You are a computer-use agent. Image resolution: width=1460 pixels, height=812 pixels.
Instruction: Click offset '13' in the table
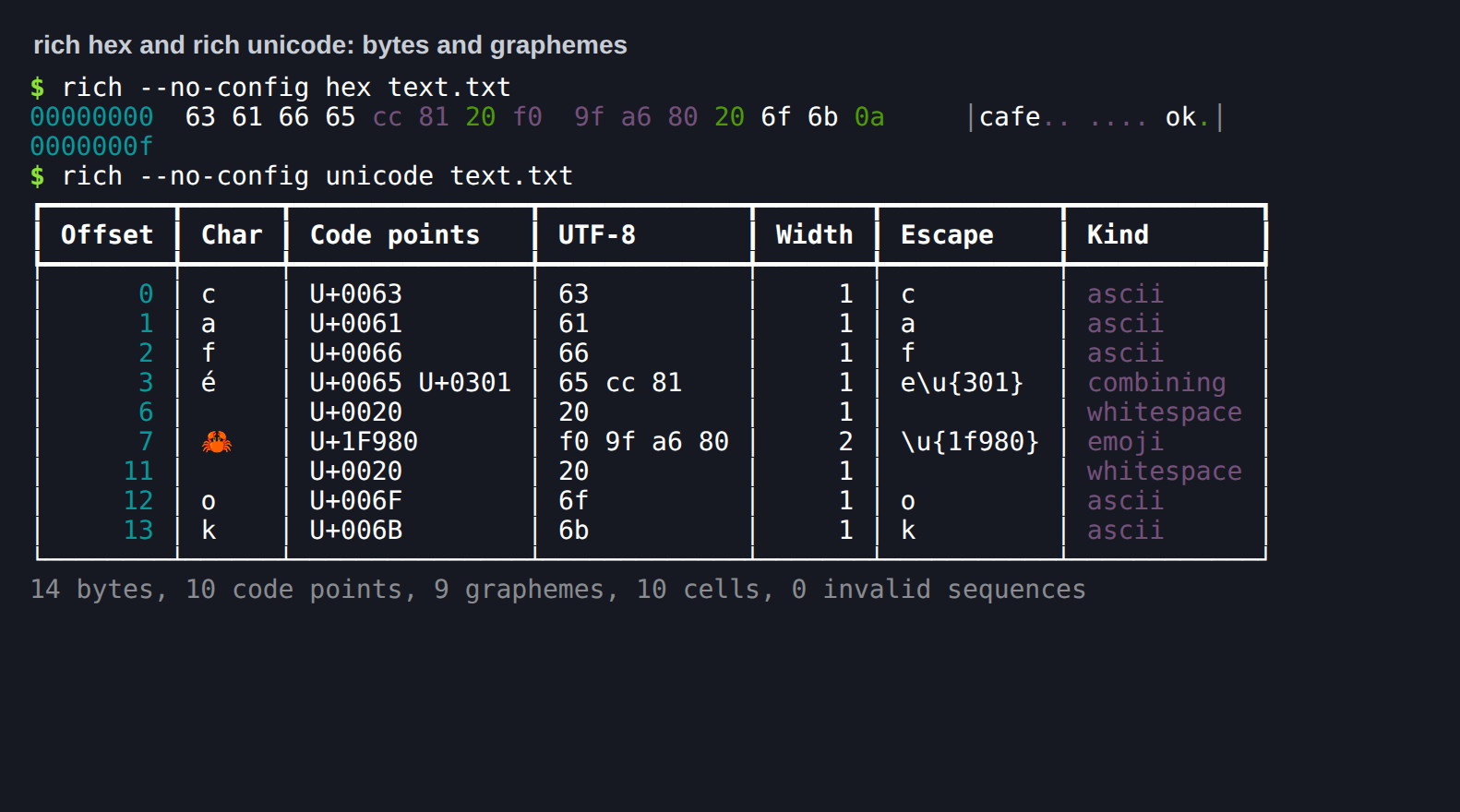[x=138, y=531]
